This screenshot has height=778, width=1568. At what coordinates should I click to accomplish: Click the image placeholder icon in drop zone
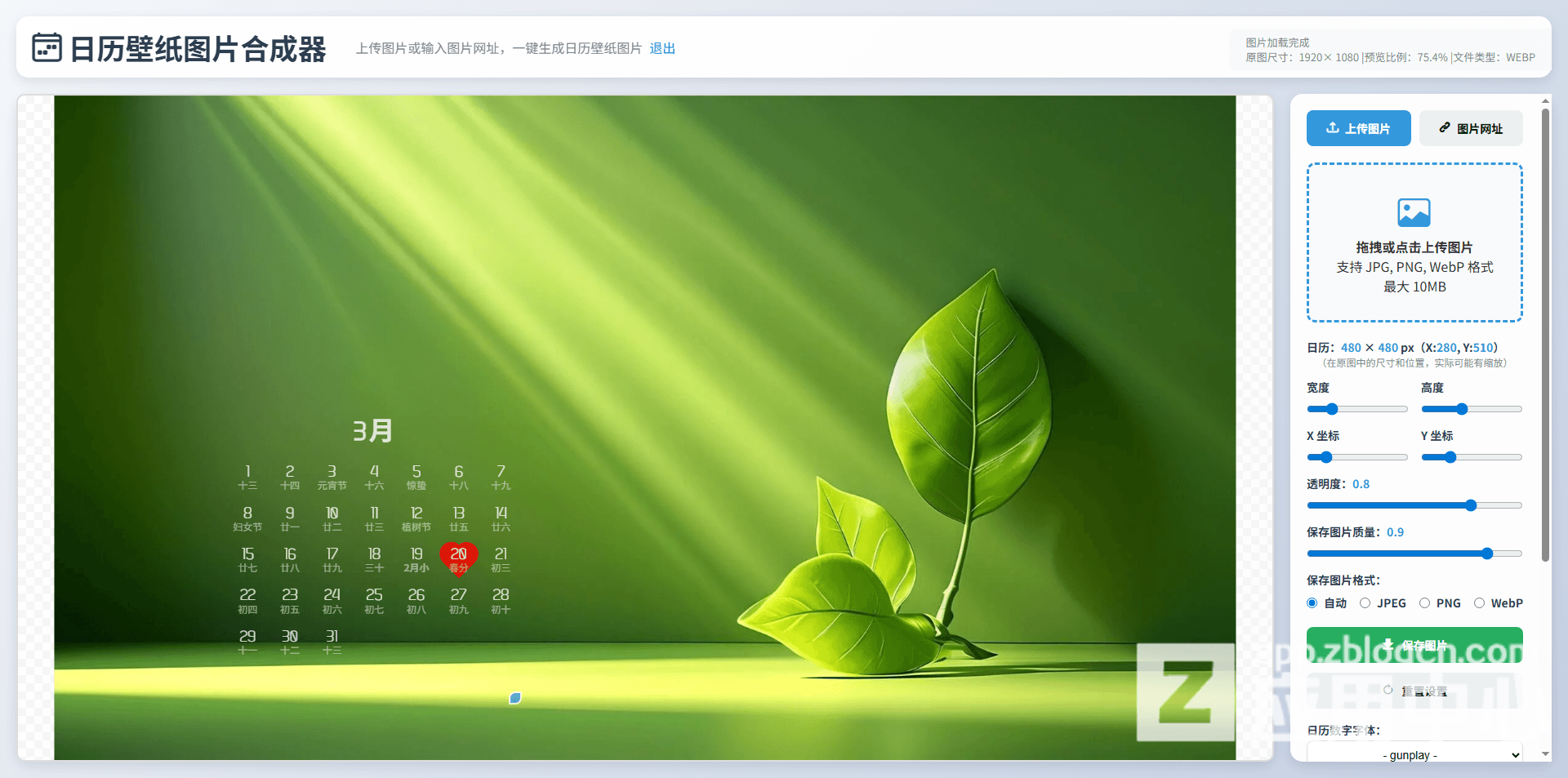point(1414,213)
